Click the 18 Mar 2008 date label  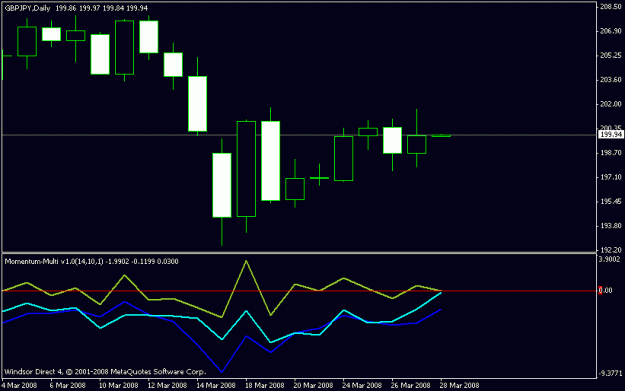pyautogui.click(x=264, y=385)
